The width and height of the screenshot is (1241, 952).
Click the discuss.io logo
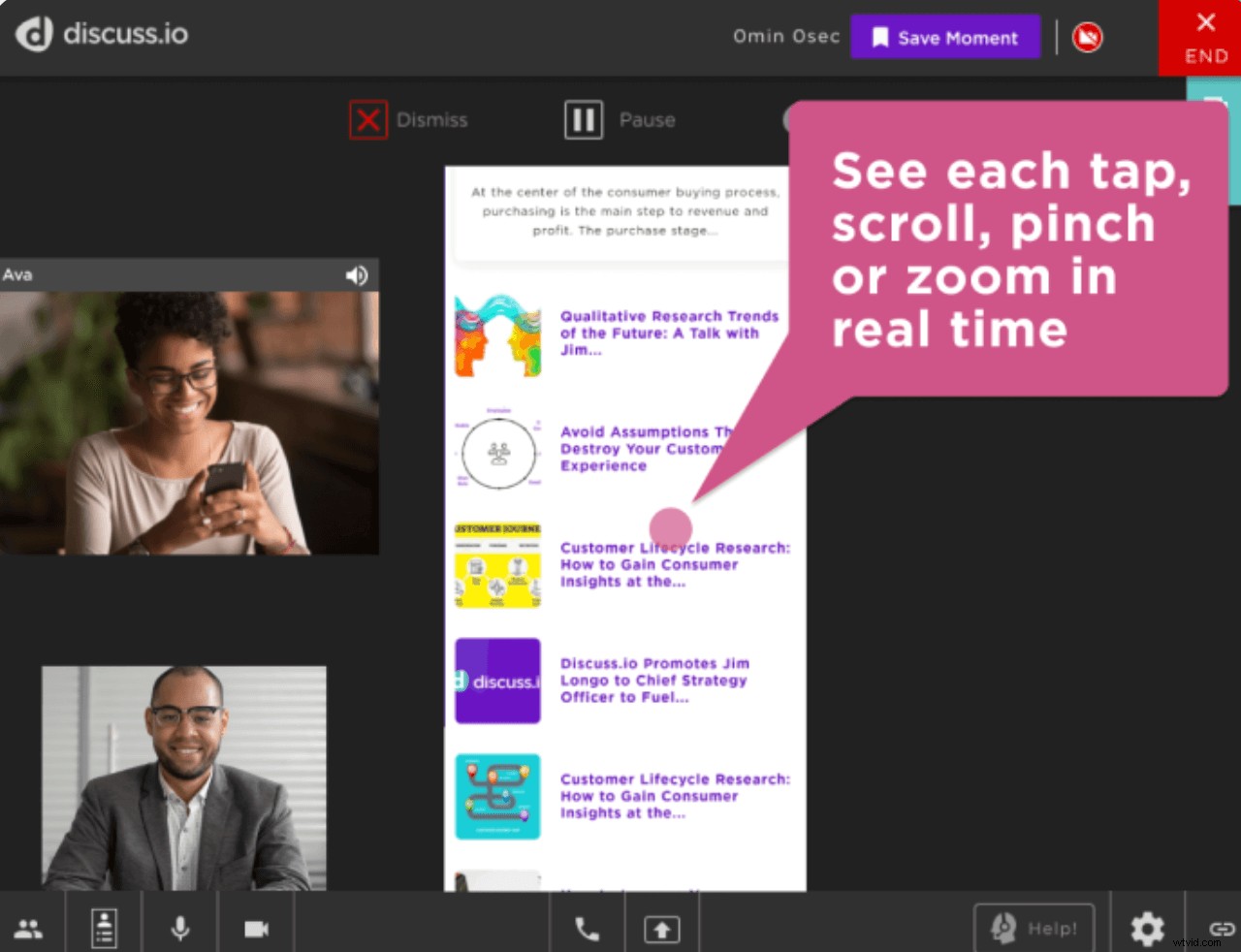click(100, 36)
